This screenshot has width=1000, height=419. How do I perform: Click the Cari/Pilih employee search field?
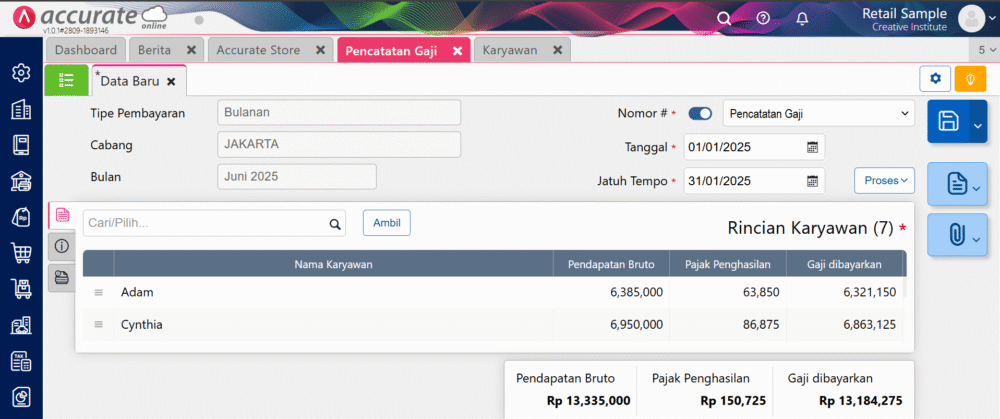point(204,223)
